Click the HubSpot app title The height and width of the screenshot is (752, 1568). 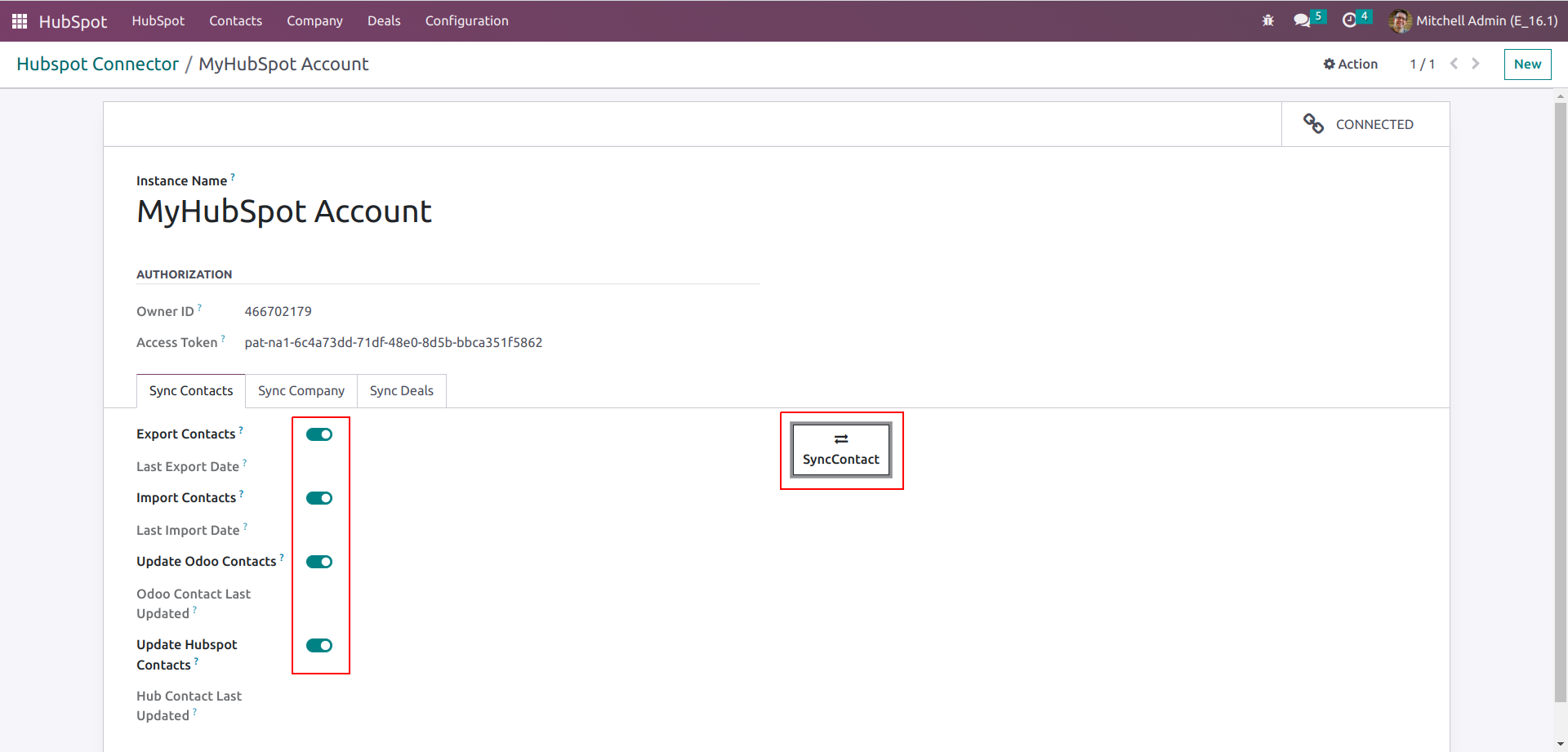(x=73, y=21)
